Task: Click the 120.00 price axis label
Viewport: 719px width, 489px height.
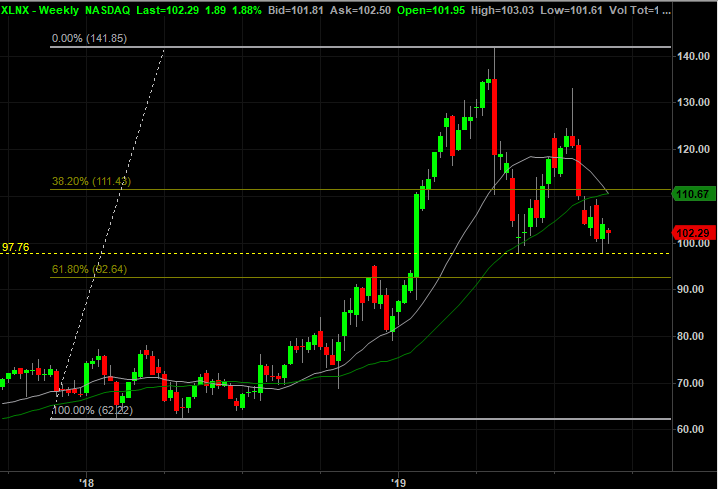Action: [693, 149]
